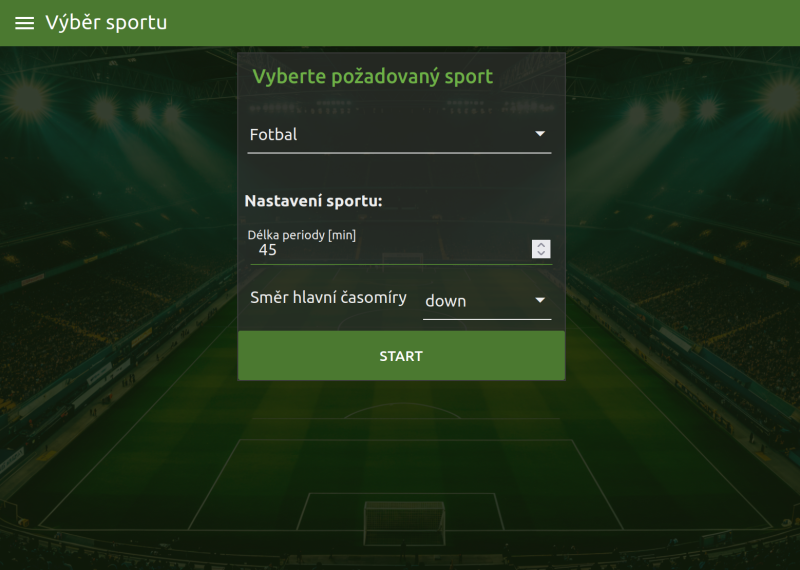This screenshot has height=570, width=800.
Task: Expand the timer direction dropdown showing down
Action: point(486,301)
